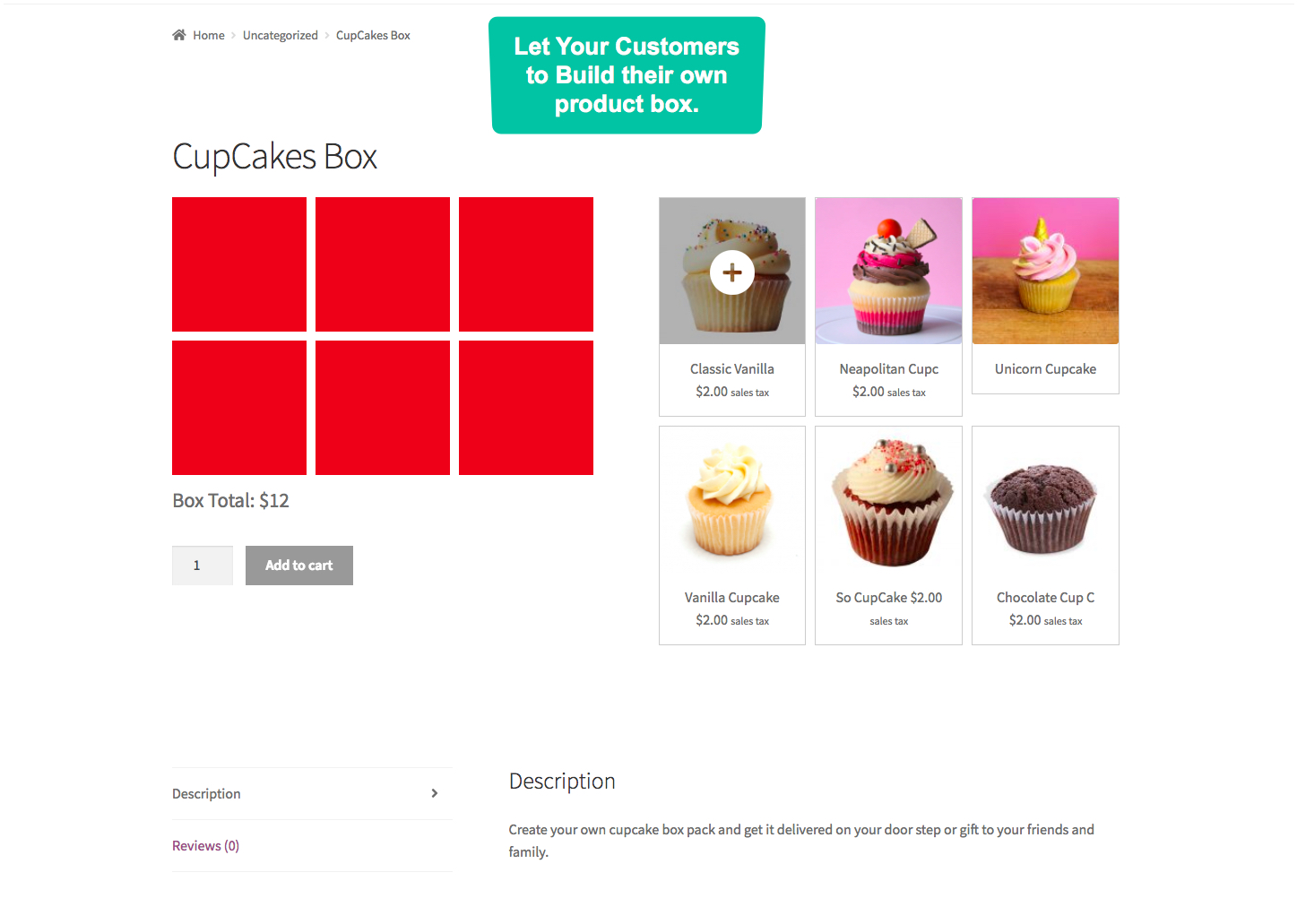Click the Classic Vanilla product name
This screenshot has width=1297, height=924.
[x=731, y=368]
